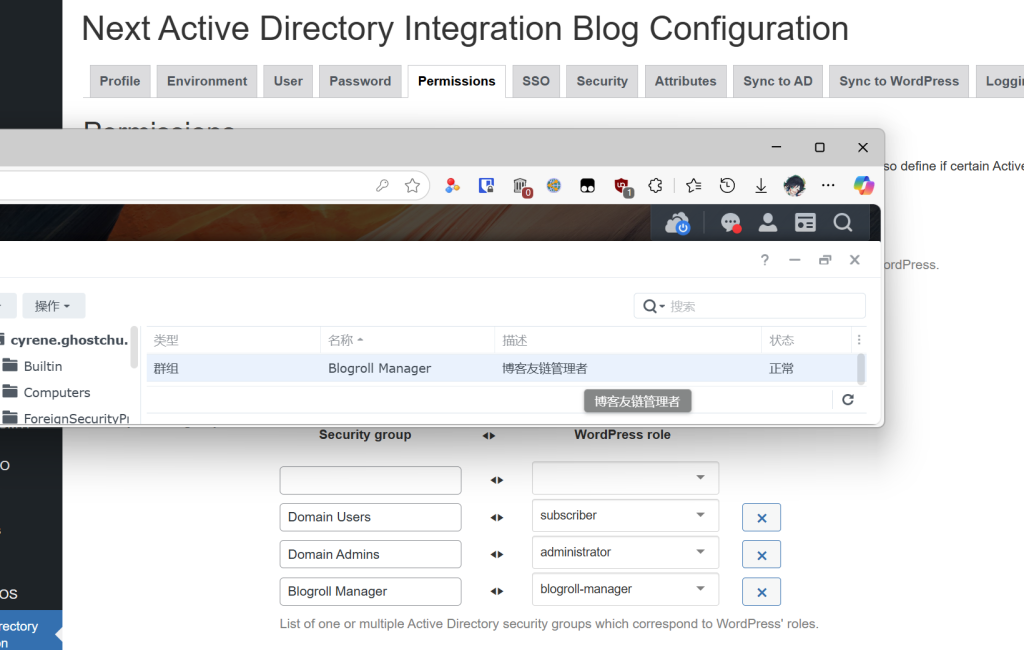Switch to the Sync to WordPress tab
Screen dimensions: 1024x650
[899, 81]
